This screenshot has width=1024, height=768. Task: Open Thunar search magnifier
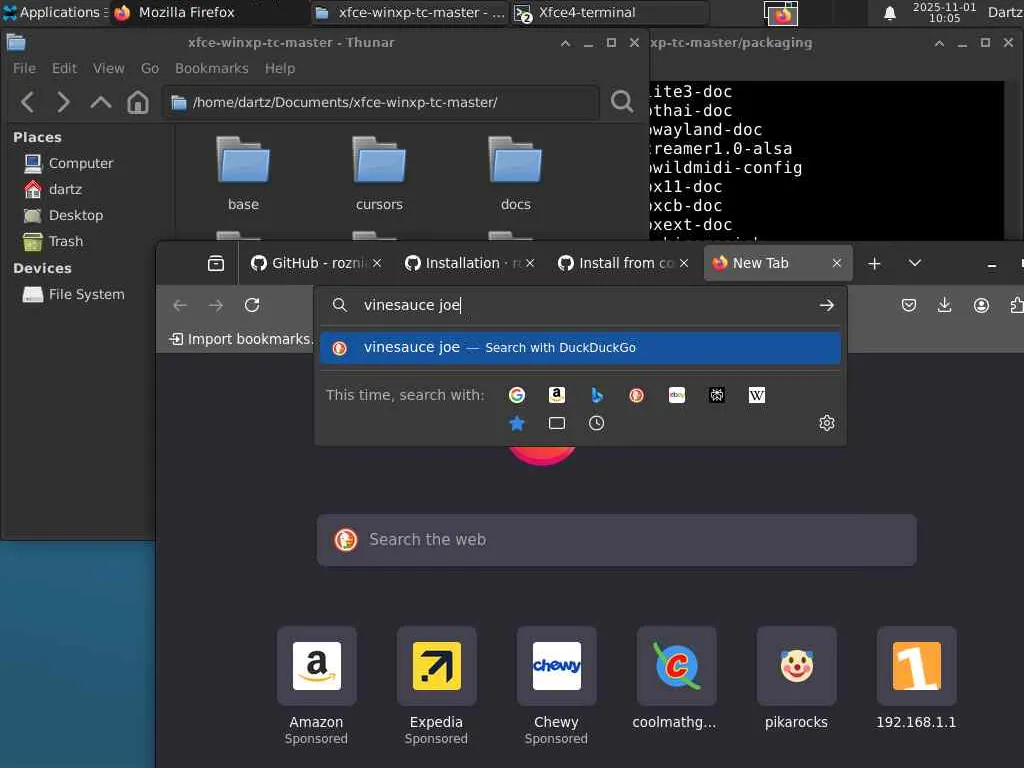click(622, 102)
